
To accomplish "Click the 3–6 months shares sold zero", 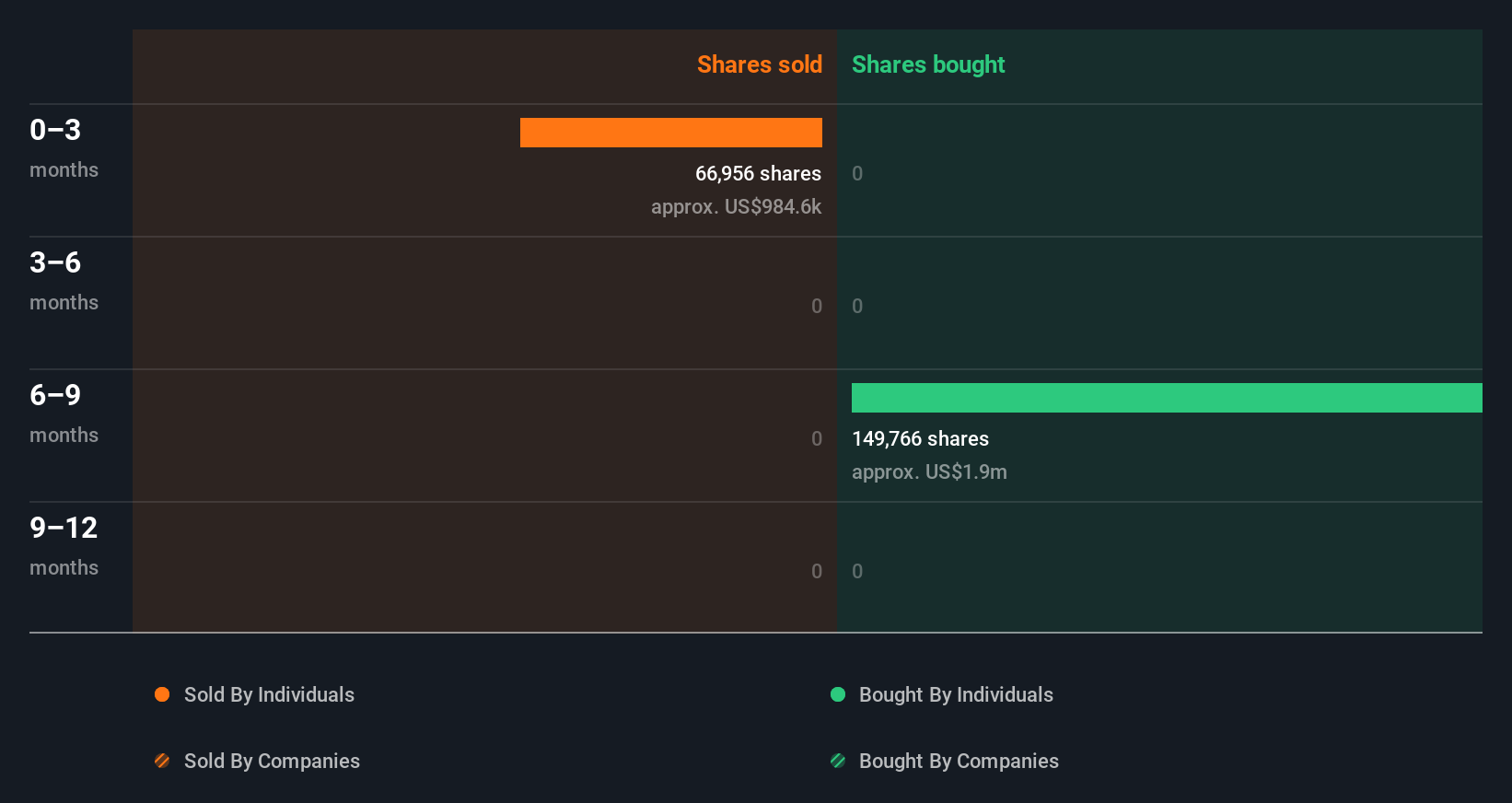I will [817, 307].
